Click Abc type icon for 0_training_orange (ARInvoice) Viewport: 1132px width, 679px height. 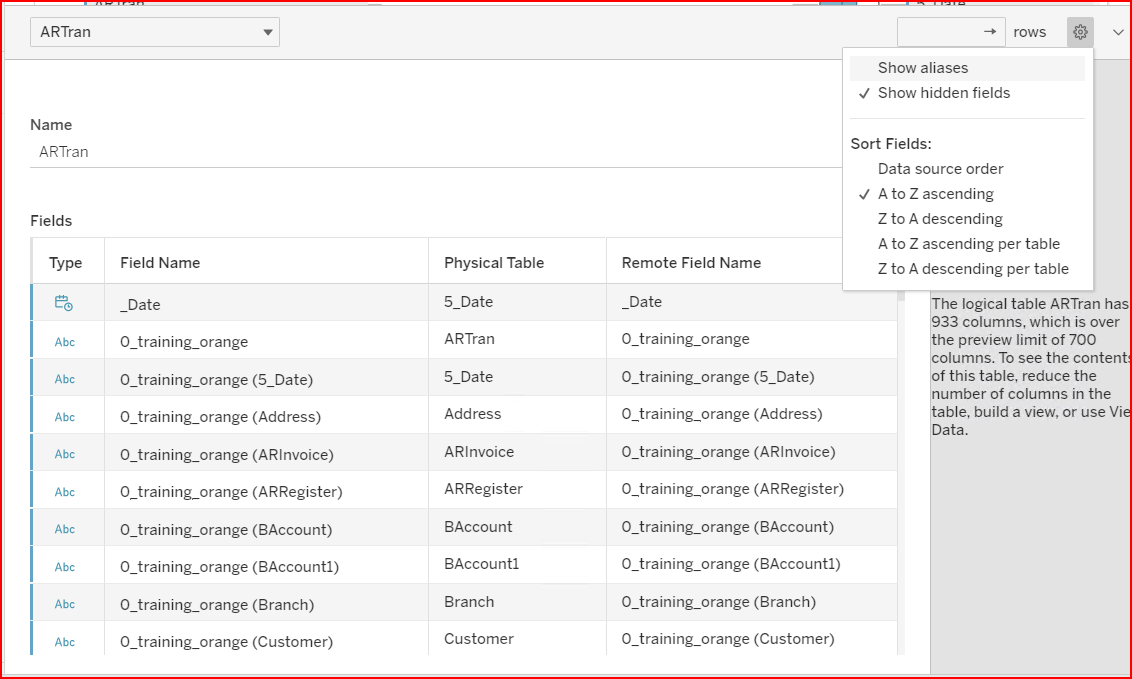pyautogui.click(x=65, y=454)
